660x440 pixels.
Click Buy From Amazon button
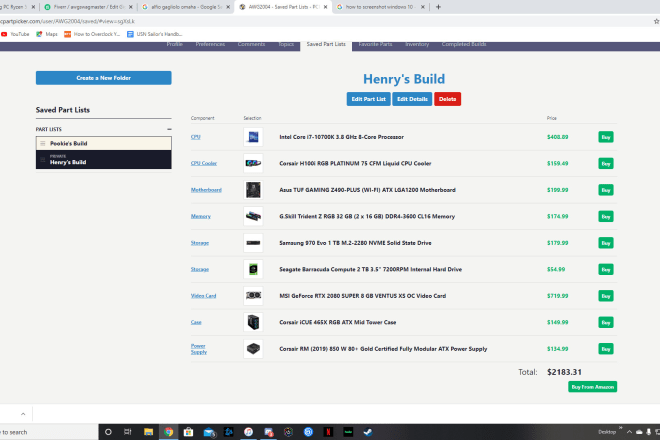pos(592,387)
